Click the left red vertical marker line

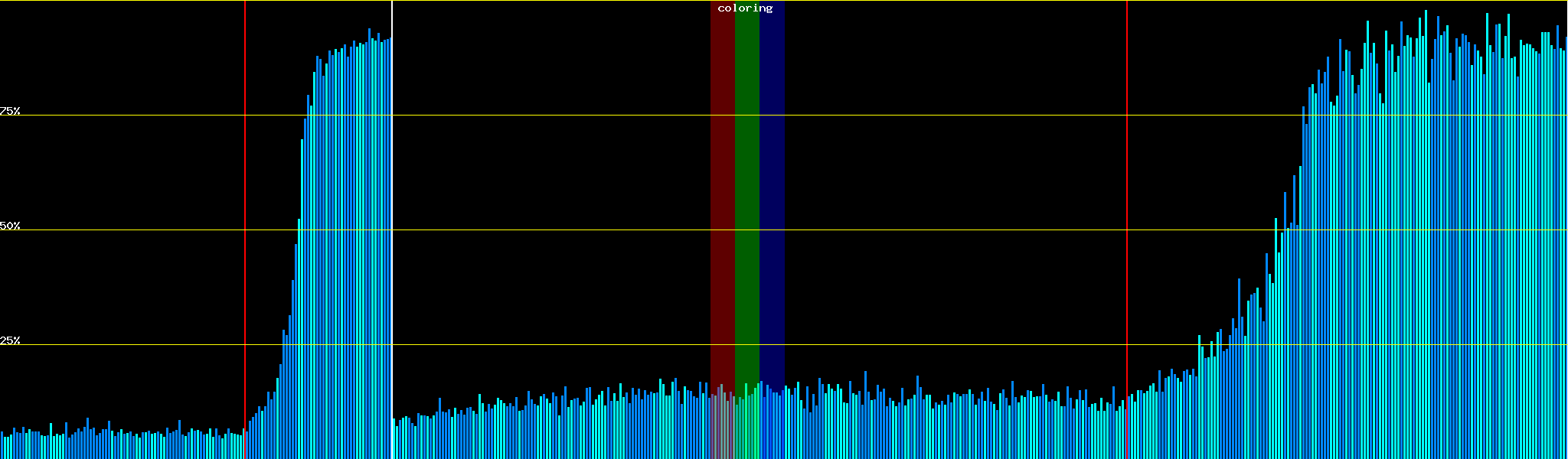tap(245, 191)
